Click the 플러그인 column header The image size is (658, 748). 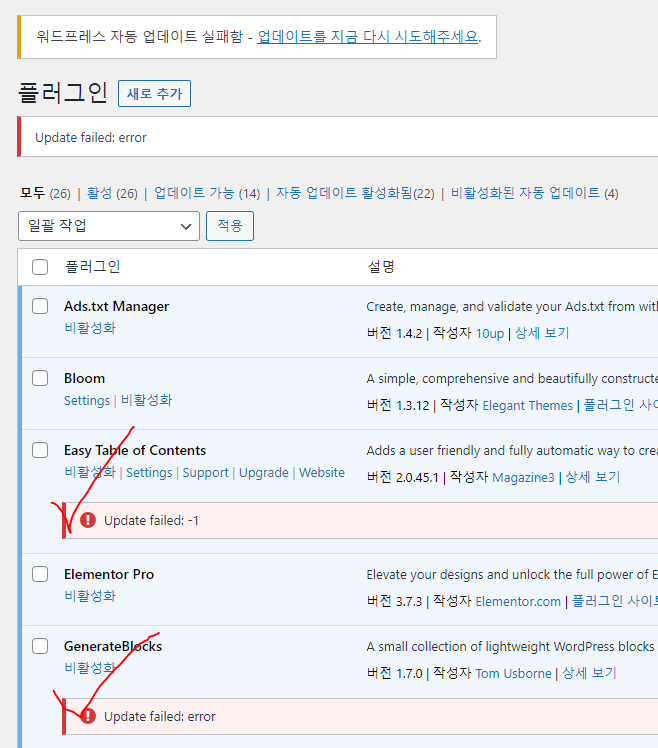point(93,267)
